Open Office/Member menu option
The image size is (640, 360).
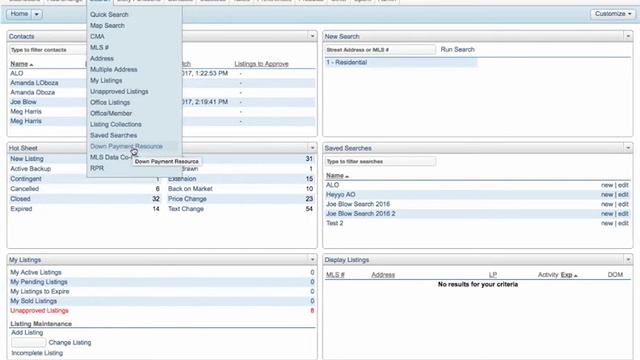point(111,113)
